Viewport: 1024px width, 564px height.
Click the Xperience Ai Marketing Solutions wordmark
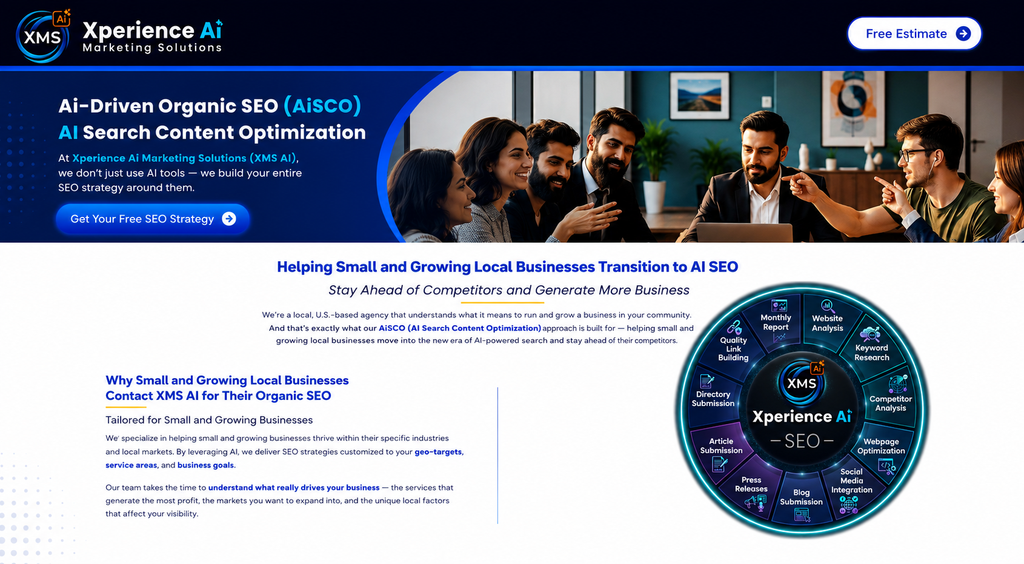click(152, 36)
